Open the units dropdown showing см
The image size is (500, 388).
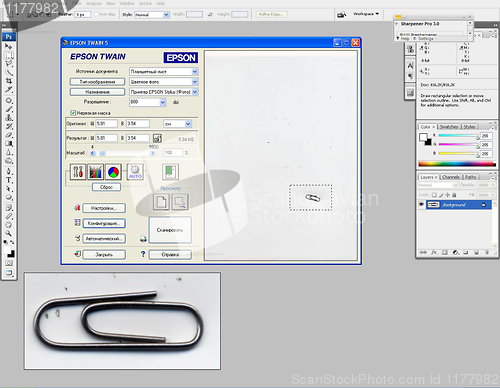(x=188, y=124)
